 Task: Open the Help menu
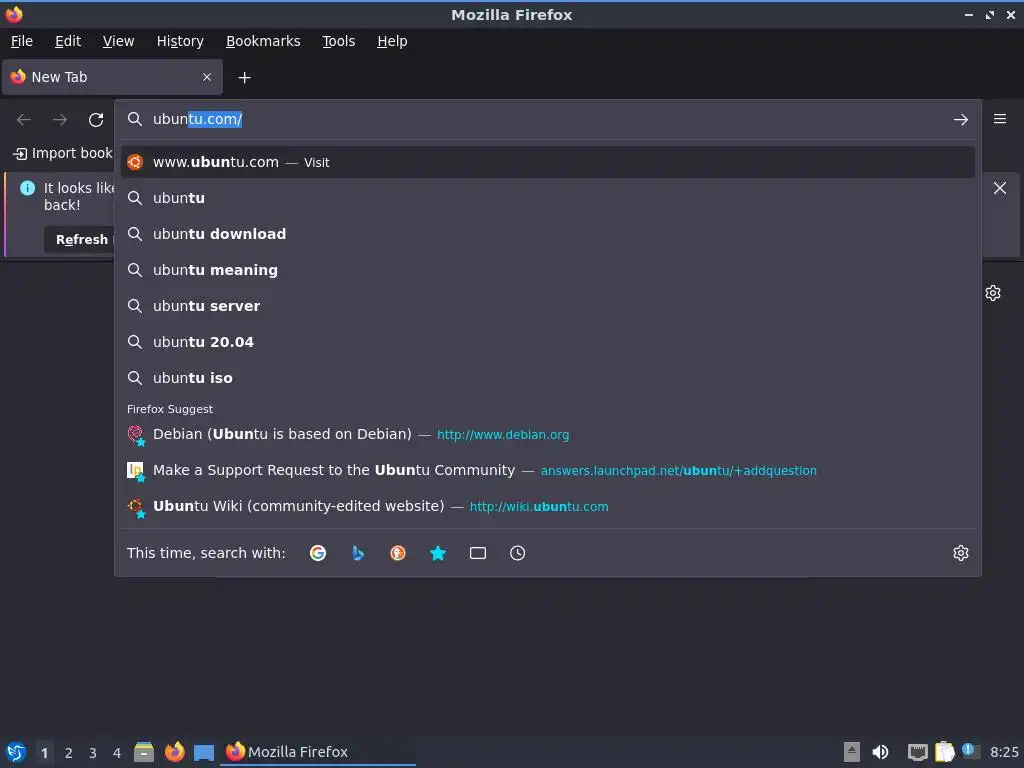[x=392, y=41]
